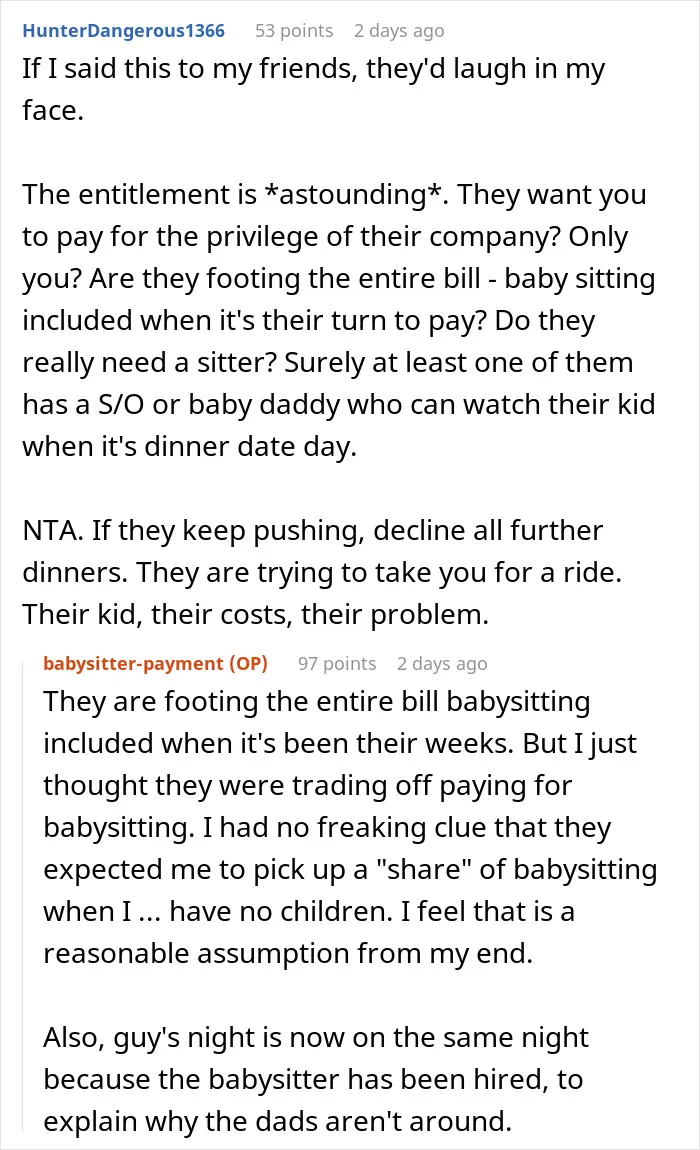Click the 53 points score label
This screenshot has height=1150, width=700.
point(294,31)
